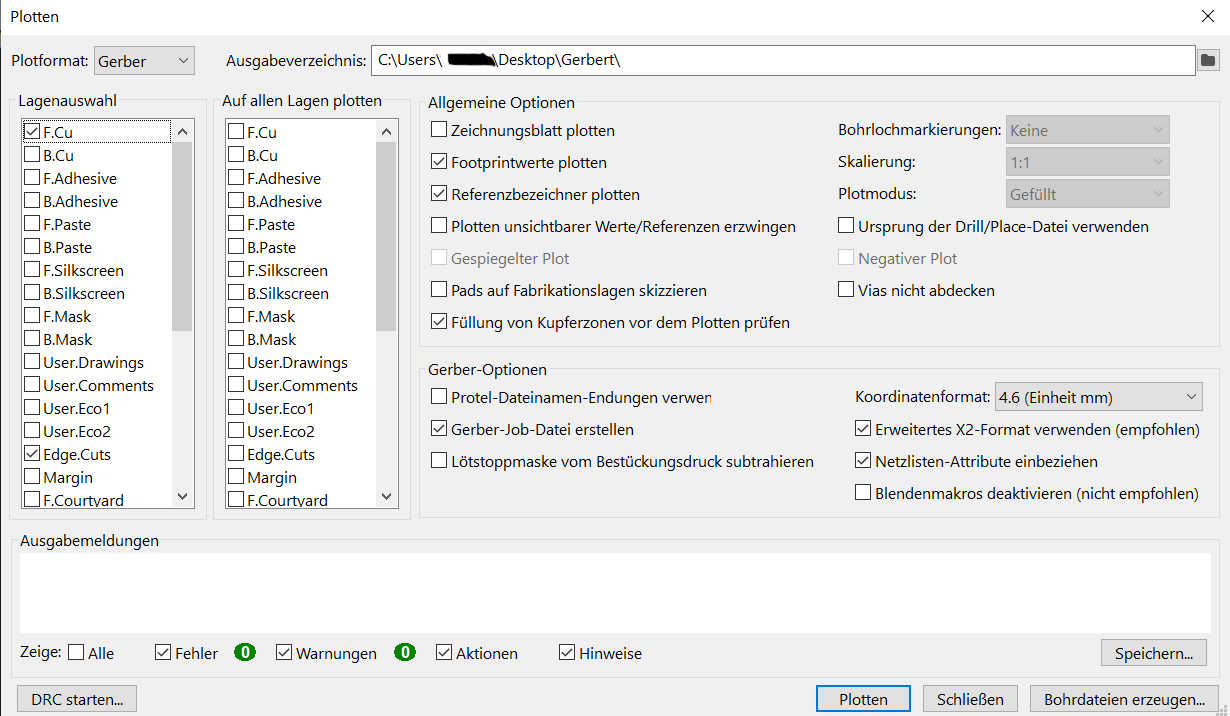The height and width of the screenshot is (716, 1230).
Task: Enable the B.Cu layer in Lagenauswahl
Action: click(x=32, y=155)
